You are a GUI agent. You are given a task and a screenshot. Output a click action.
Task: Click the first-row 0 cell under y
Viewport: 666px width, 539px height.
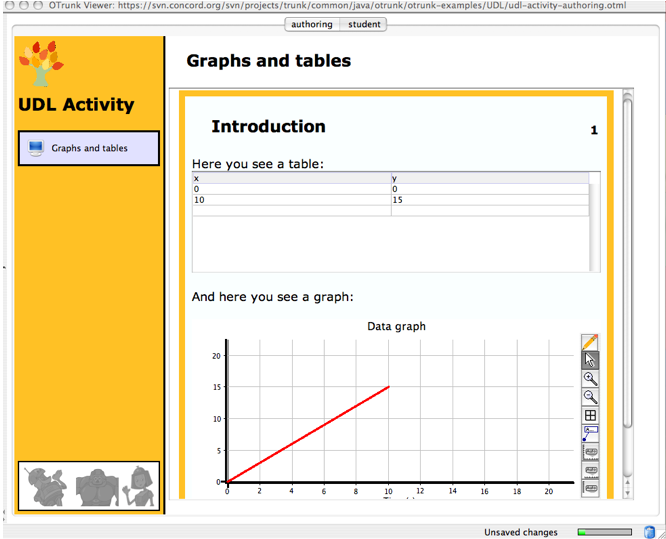[x=490, y=189]
